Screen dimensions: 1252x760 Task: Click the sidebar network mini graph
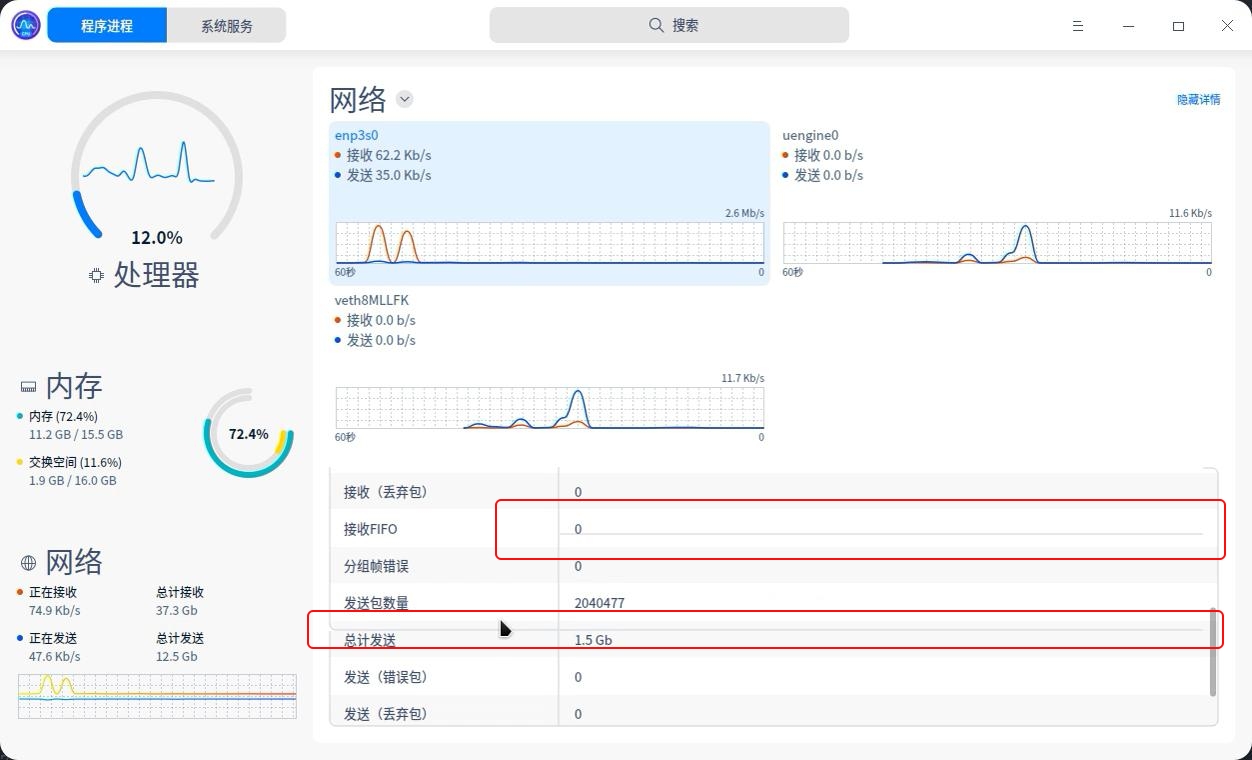point(157,696)
